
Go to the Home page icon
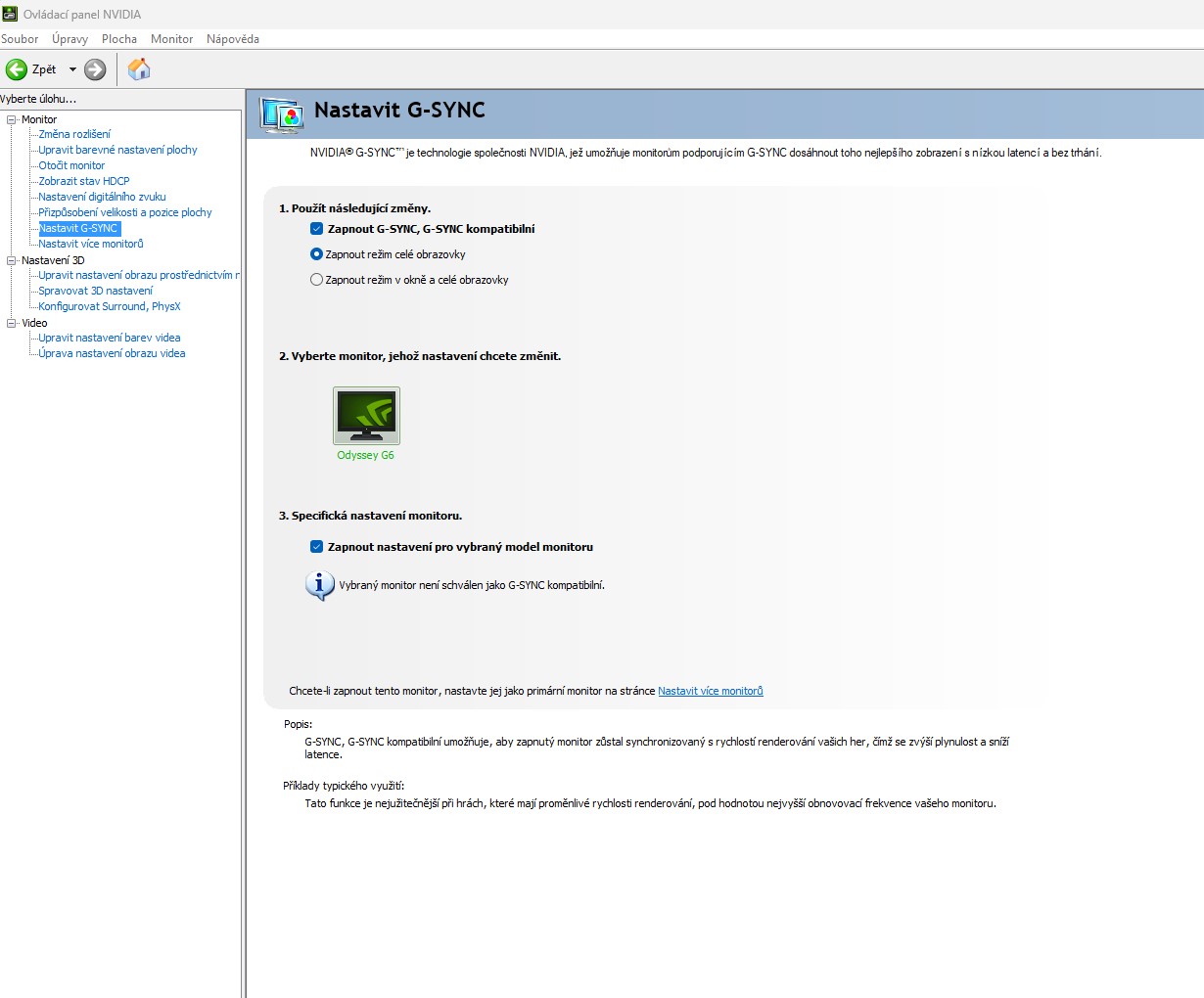(139, 68)
